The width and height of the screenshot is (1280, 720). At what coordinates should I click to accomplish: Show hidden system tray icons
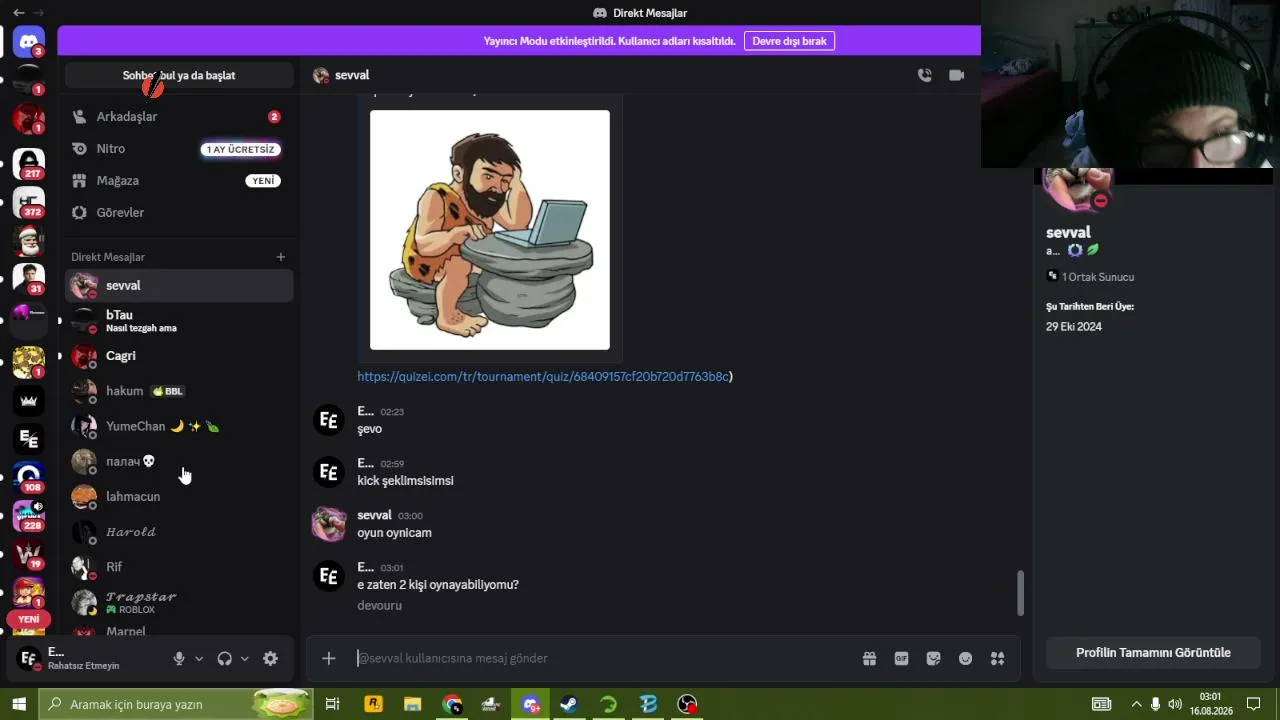point(1136,704)
